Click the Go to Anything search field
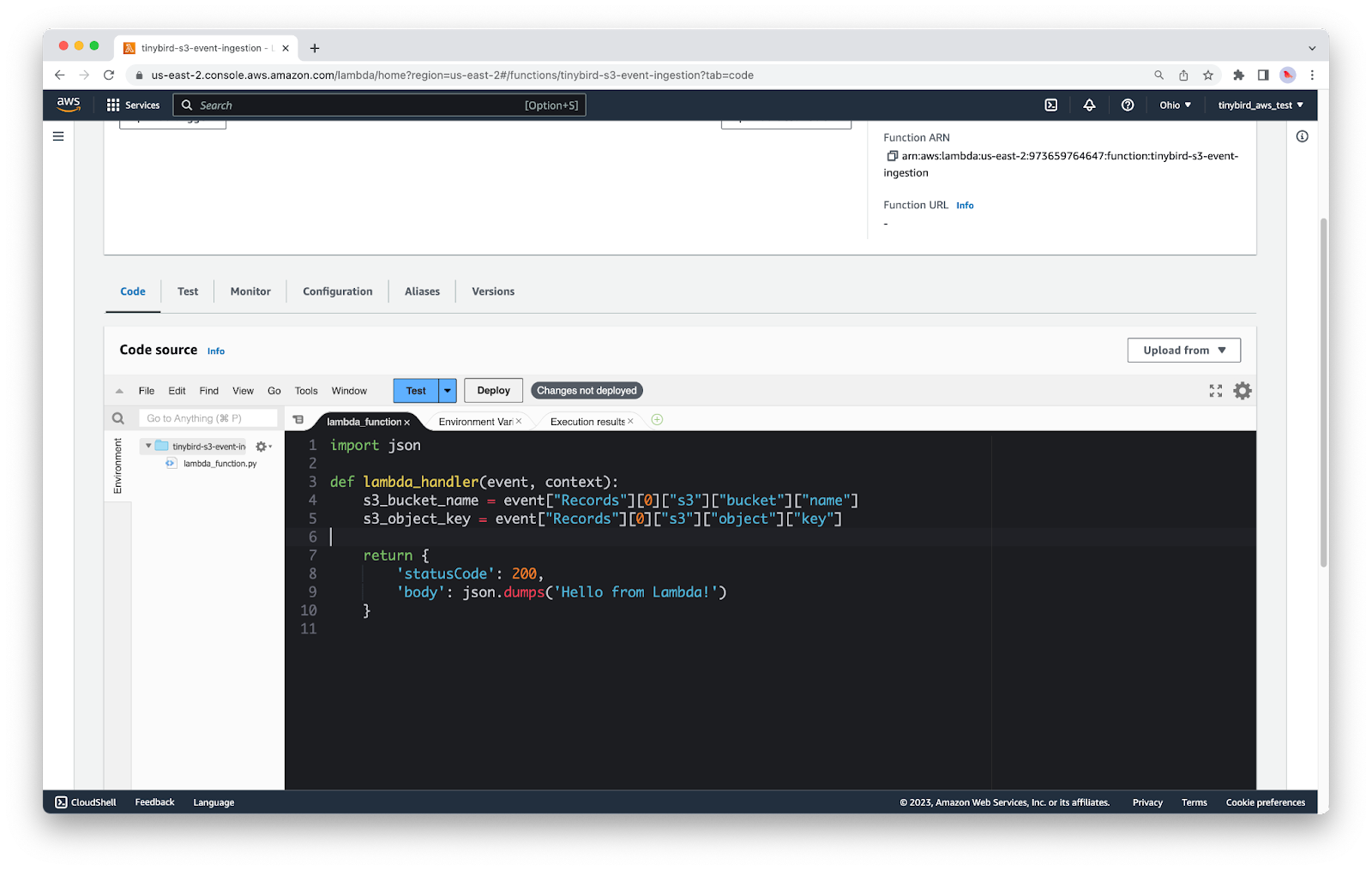 pyautogui.click(x=208, y=418)
